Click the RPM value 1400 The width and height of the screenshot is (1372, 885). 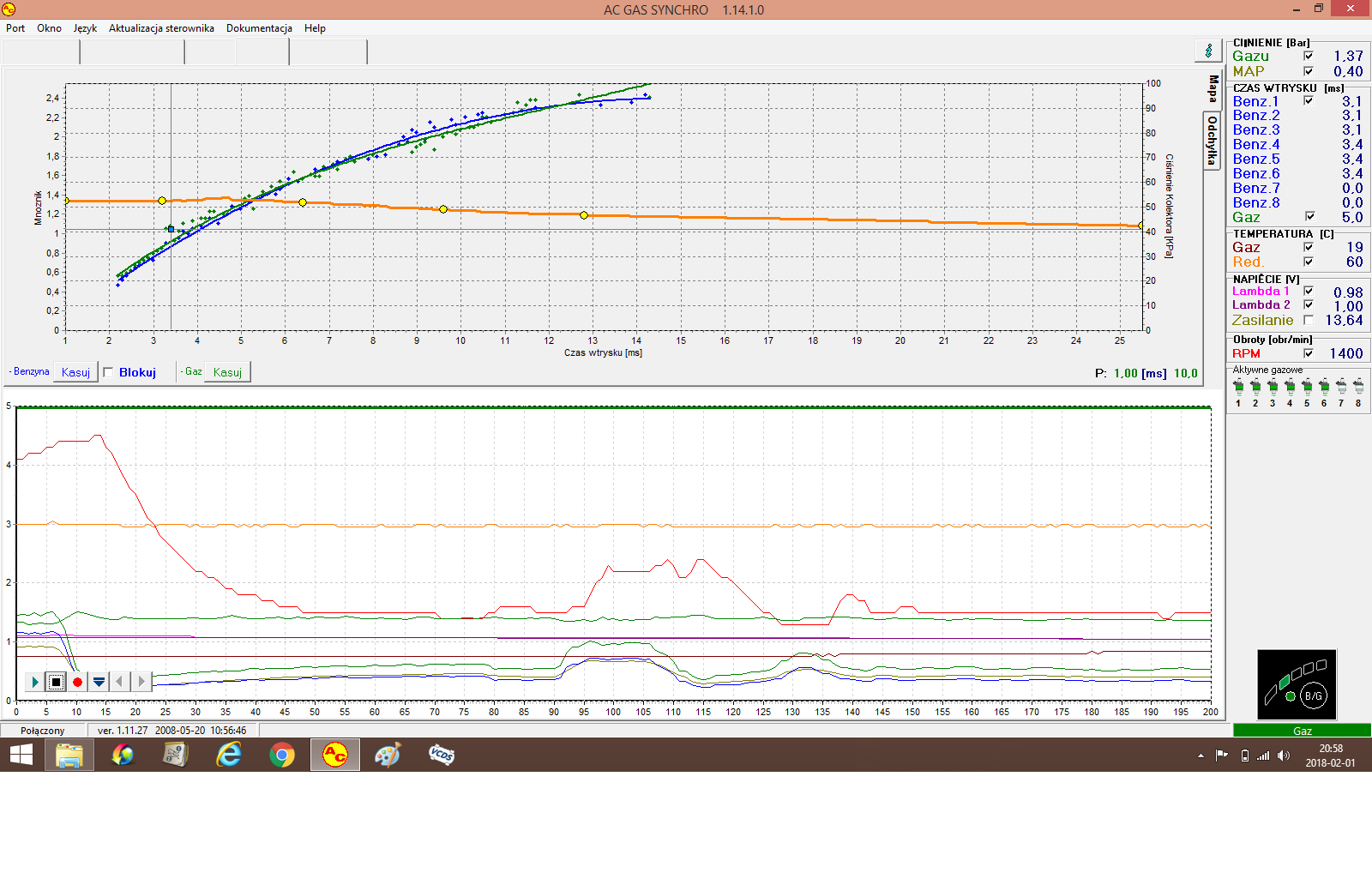click(1346, 353)
